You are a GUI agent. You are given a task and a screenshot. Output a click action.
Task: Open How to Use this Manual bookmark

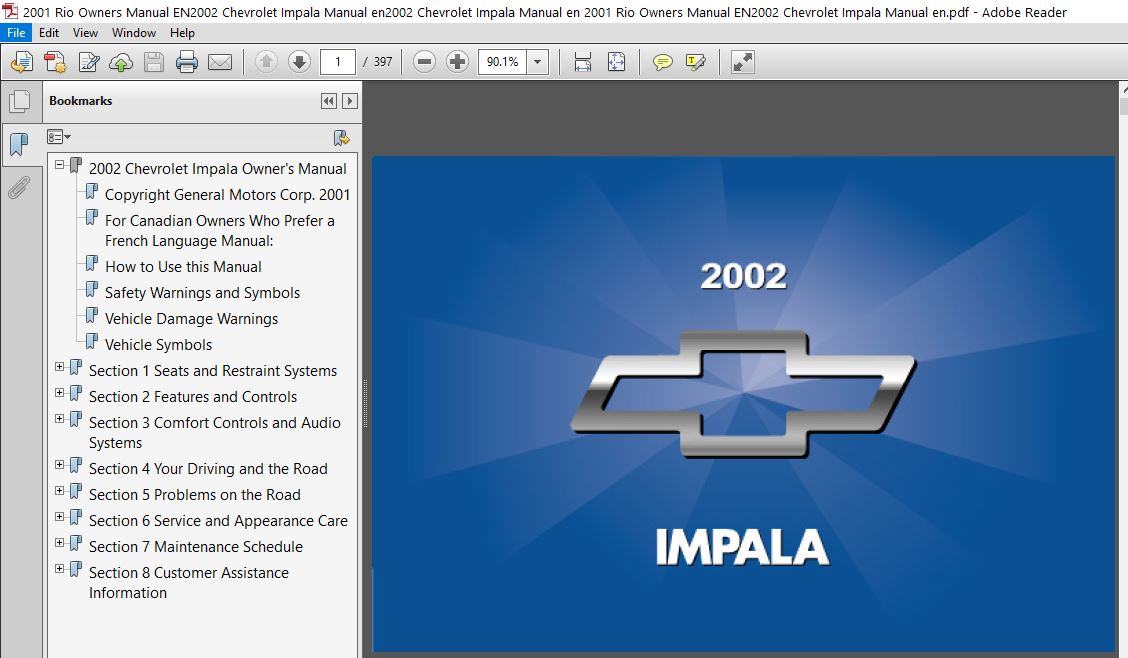click(x=183, y=267)
